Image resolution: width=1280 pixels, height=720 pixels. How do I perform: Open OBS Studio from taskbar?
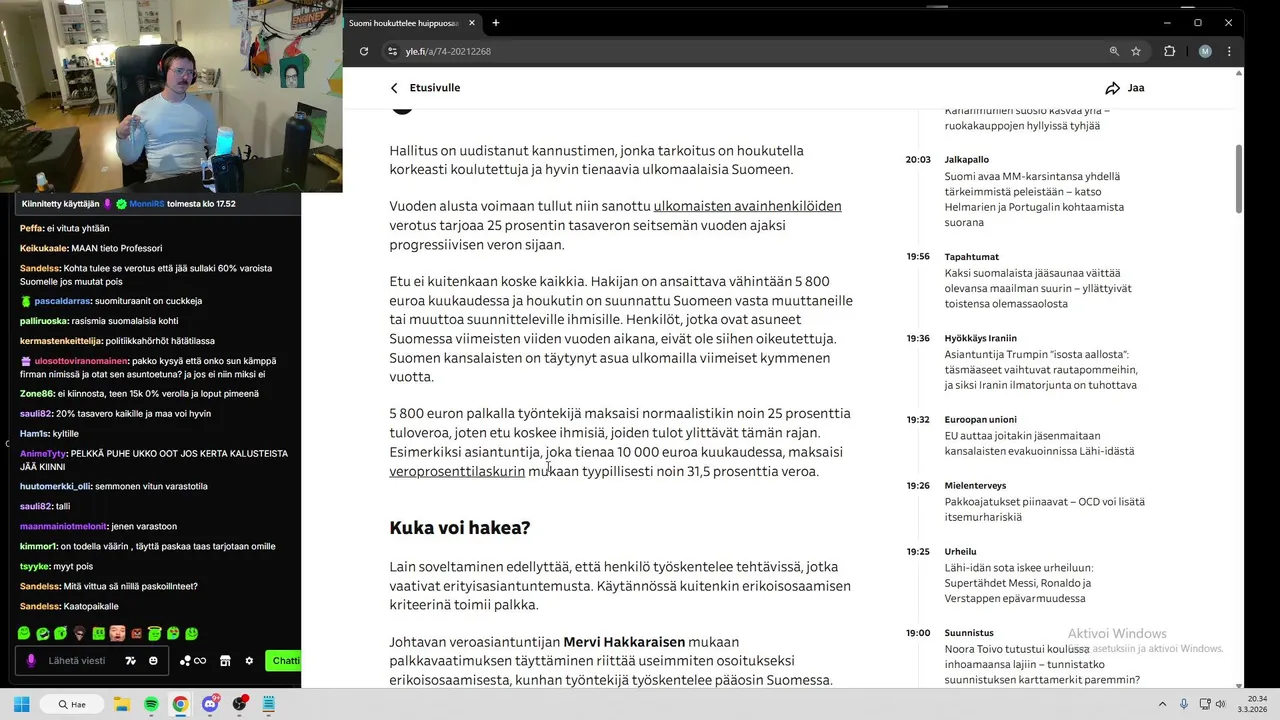[x=239, y=704]
